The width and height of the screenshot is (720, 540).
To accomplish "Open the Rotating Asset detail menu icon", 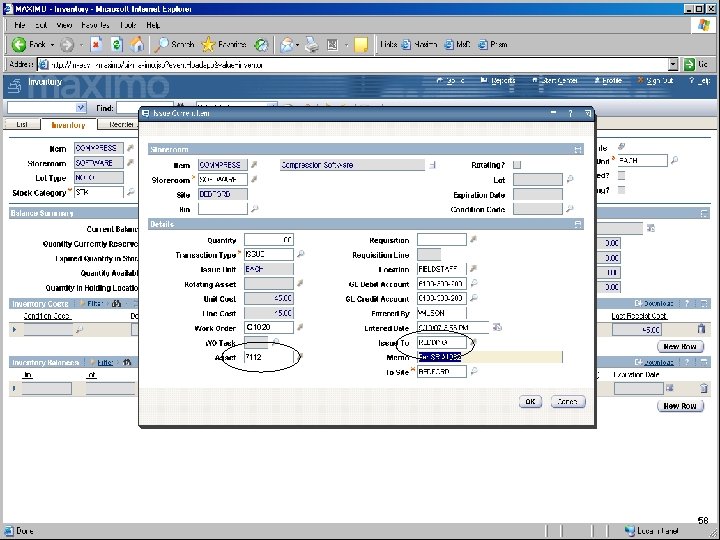I will pos(300,284).
